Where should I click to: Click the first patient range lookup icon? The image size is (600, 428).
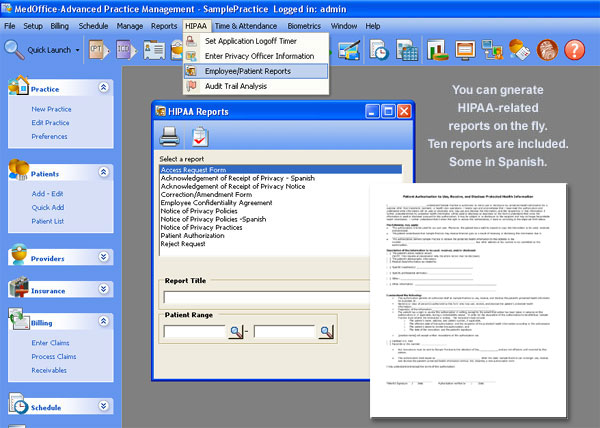[236, 332]
